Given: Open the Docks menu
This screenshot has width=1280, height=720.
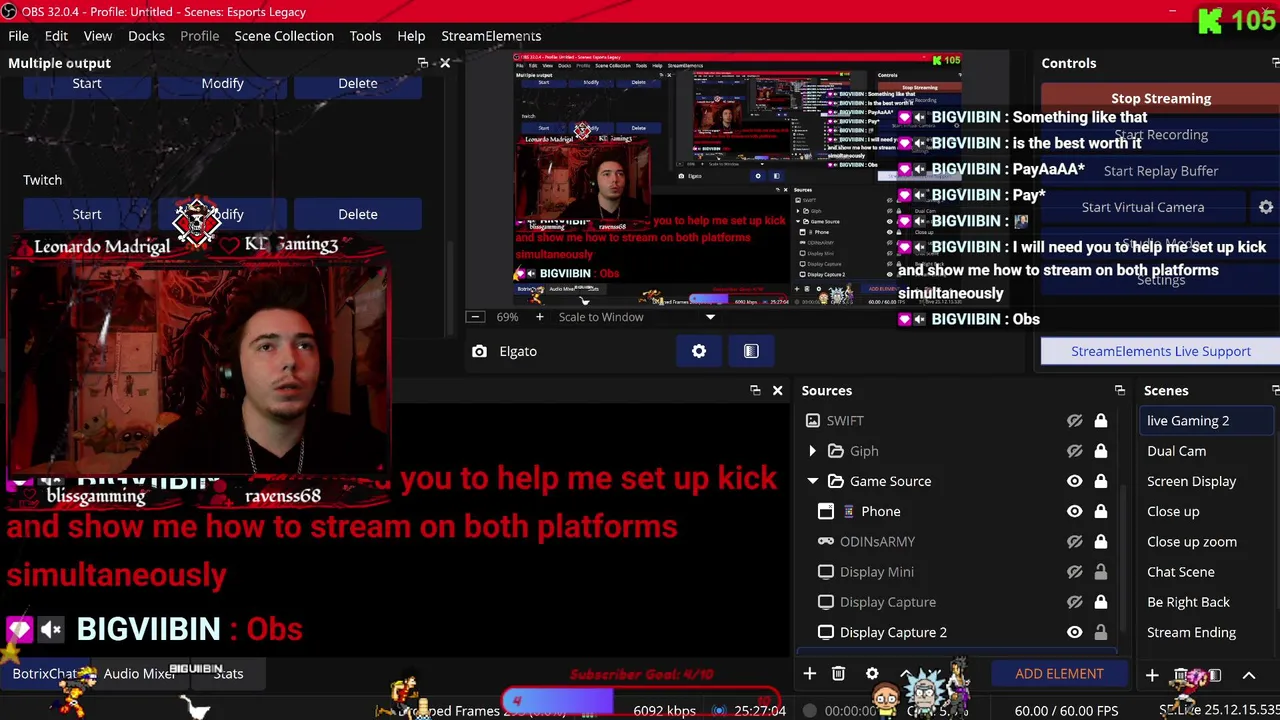Looking at the screenshot, I should [146, 36].
